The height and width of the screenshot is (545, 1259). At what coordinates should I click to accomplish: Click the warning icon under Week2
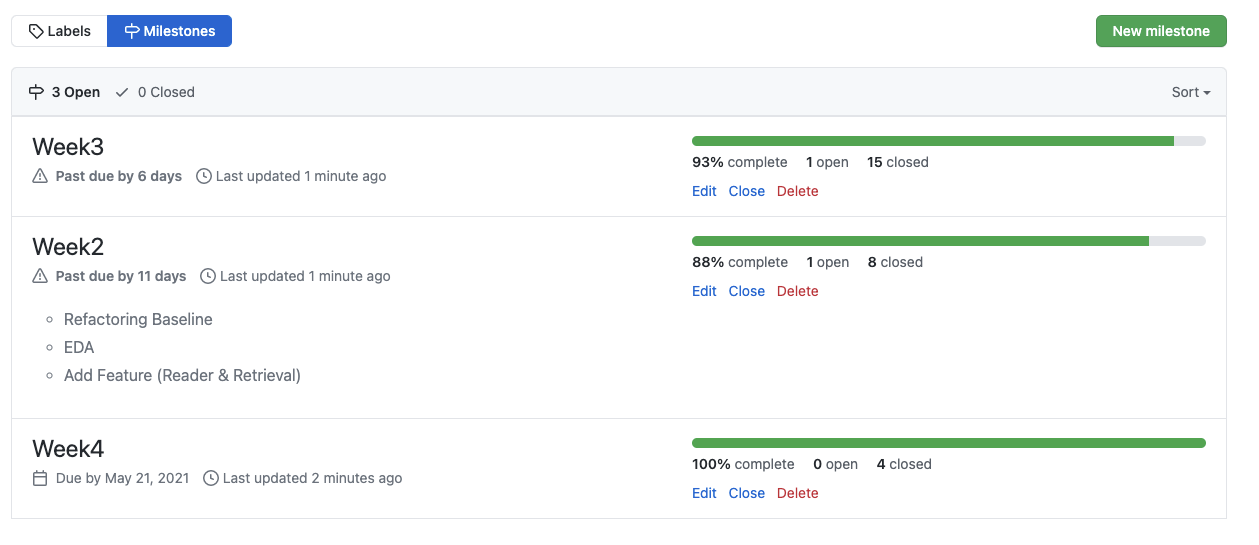(x=40, y=276)
